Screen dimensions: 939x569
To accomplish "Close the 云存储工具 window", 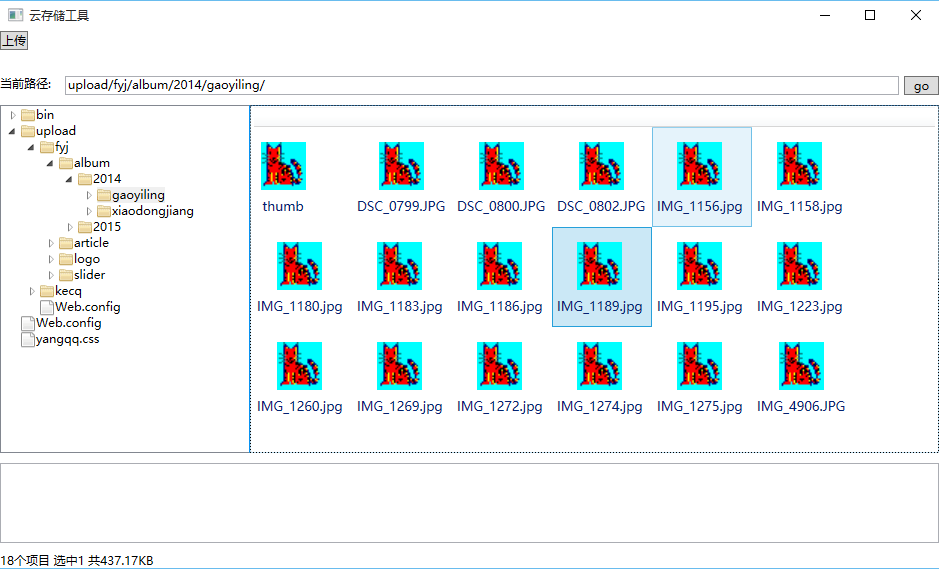I will click(916, 15).
